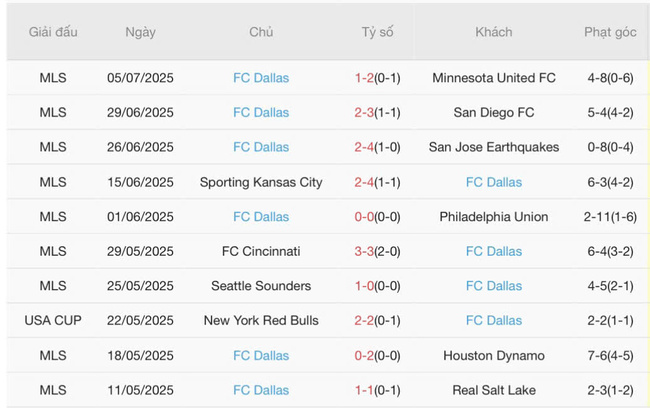Click the 1-2(0-1) score for Minnesota match
This screenshot has height=408, width=650.
[x=377, y=78]
